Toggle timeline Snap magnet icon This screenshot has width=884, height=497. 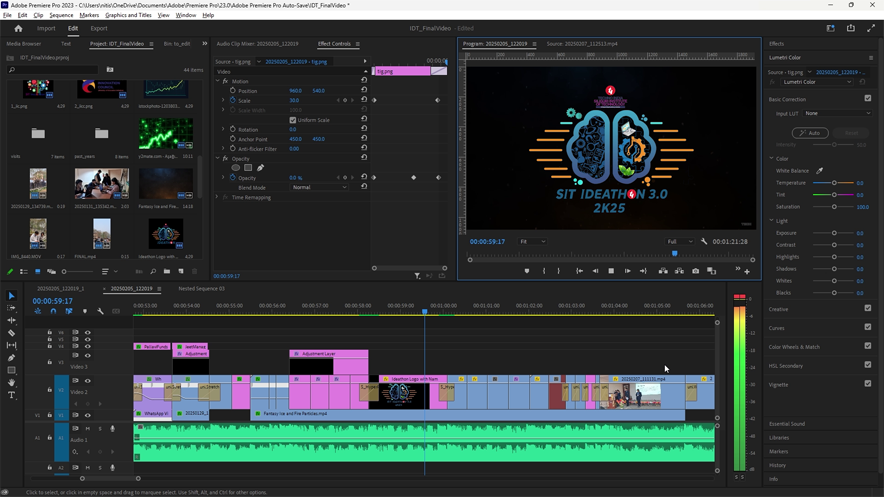[53, 311]
